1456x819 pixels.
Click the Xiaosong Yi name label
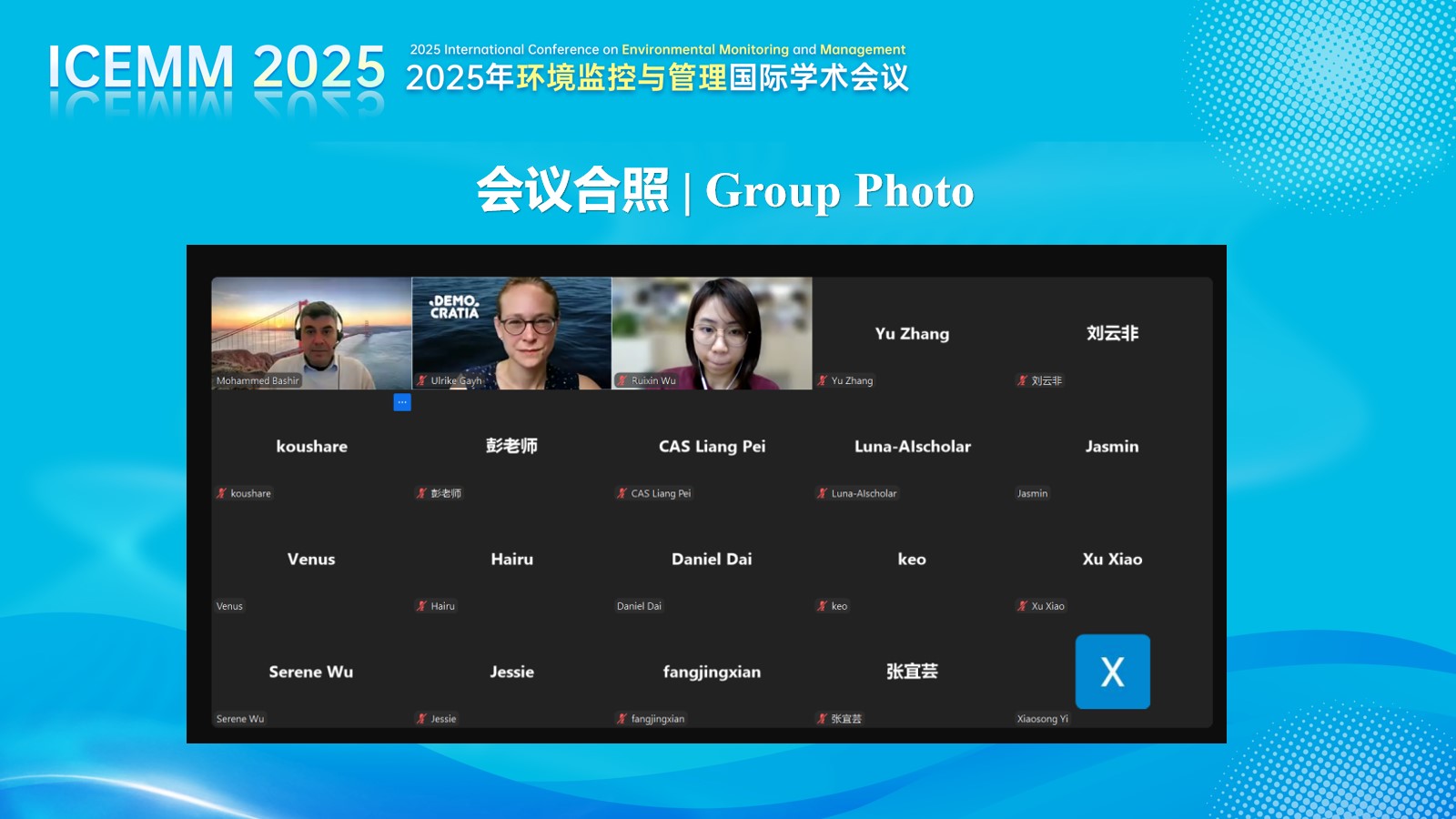pyautogui.click(x=1043, y=719)
